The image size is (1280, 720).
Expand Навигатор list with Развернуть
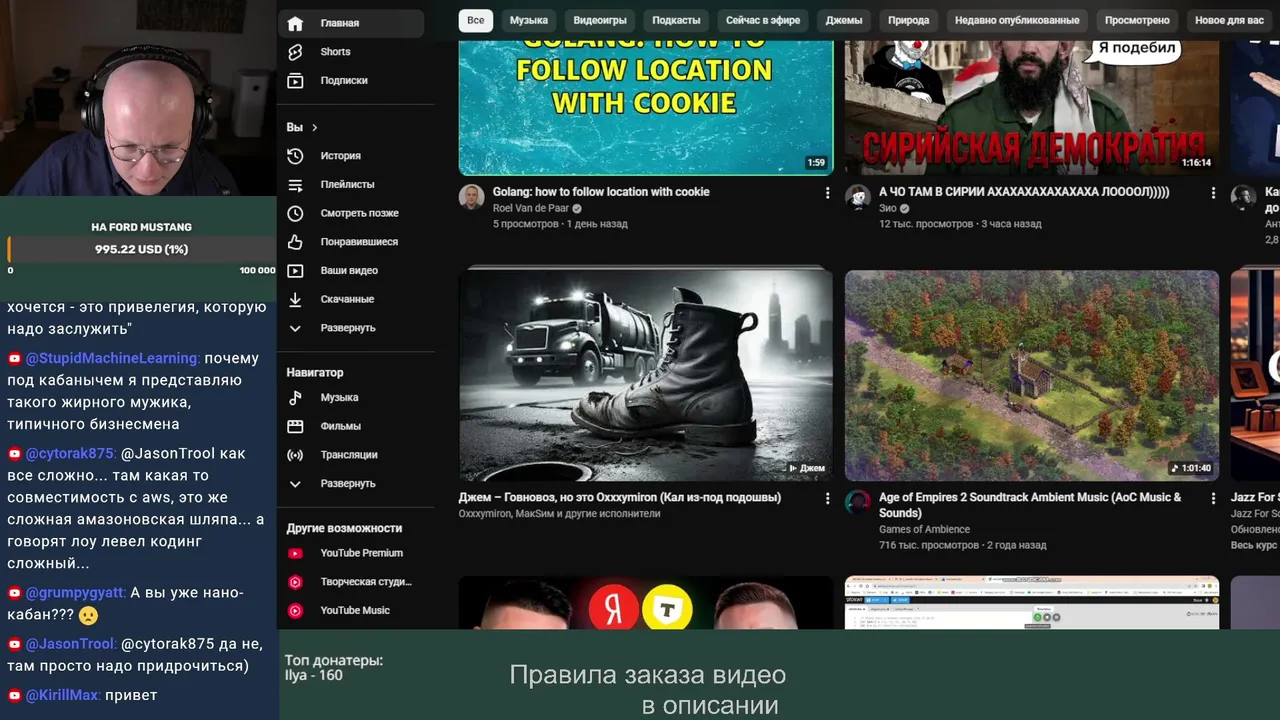tap(347, 484)
